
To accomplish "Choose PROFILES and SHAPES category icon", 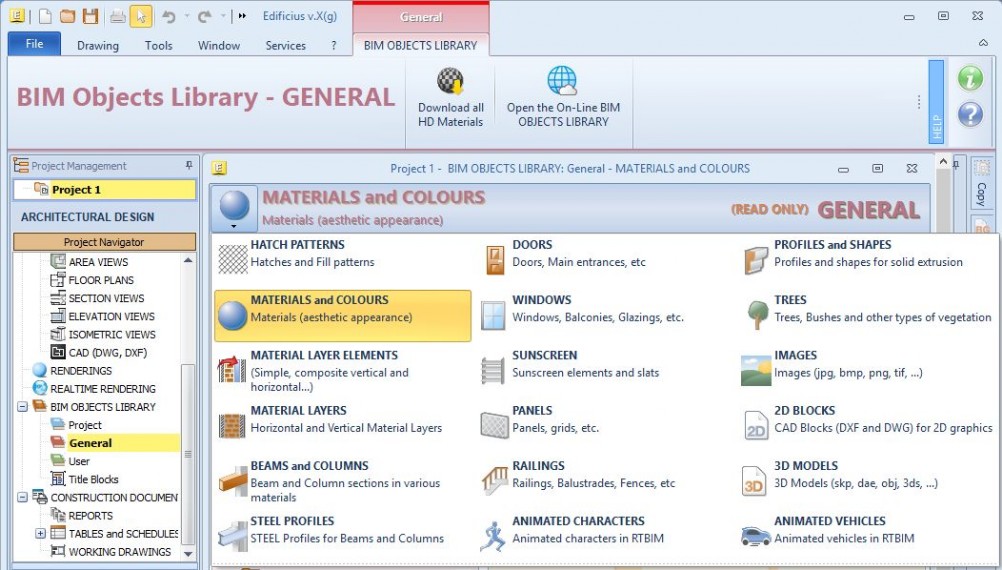I will tap(755, 260).
